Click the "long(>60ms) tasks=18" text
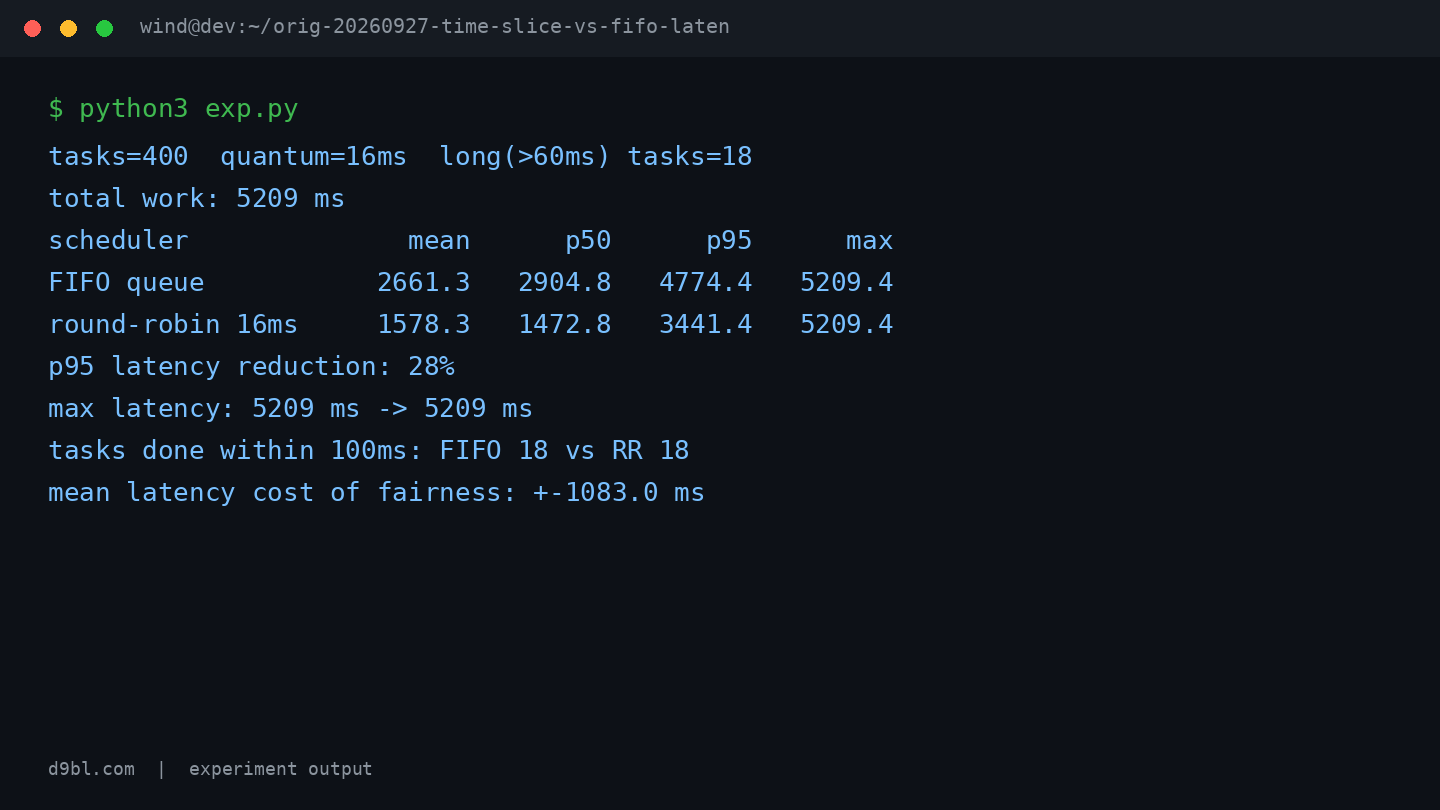The image size is (1440, 810). pyautogui.click(x=595, y=157)
